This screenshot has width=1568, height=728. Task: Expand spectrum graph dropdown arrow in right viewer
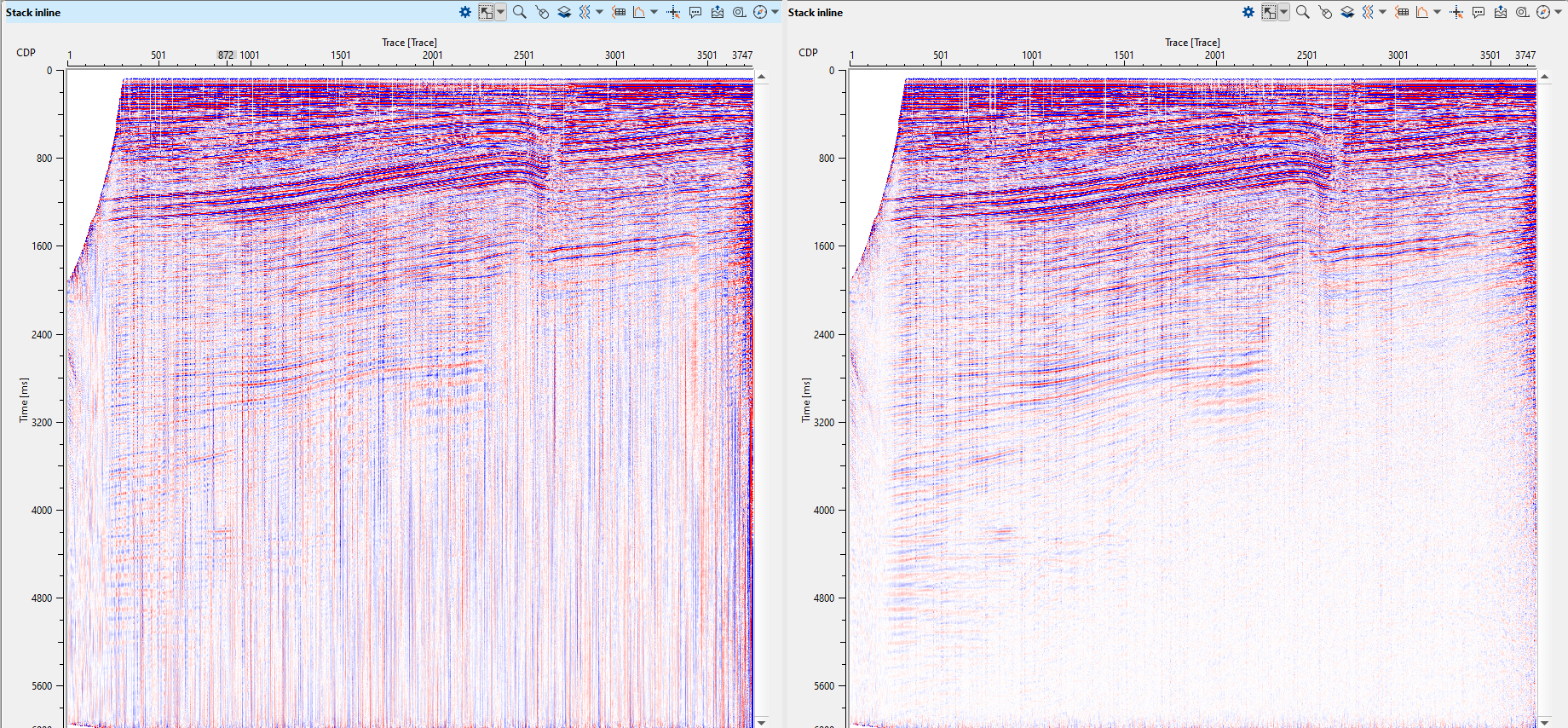click(1437, 12)
